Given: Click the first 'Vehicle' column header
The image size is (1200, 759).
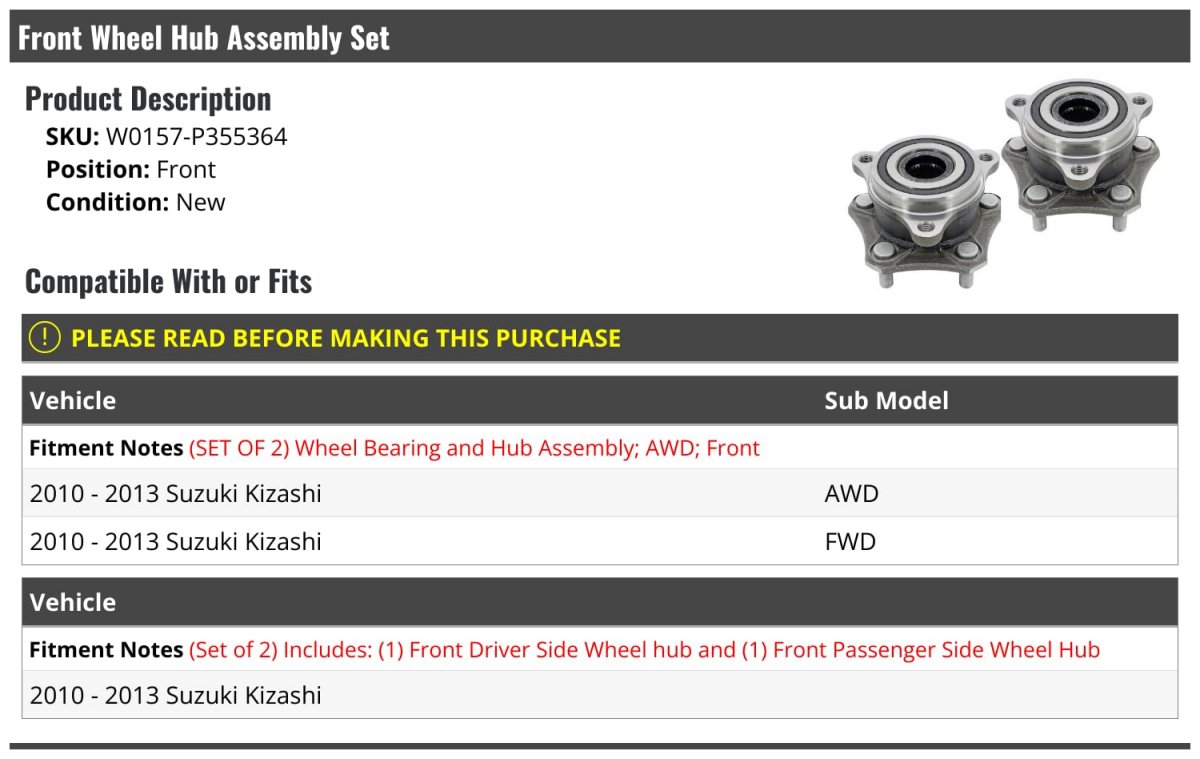Looking at the screenshot, I should click(x=73, y=400).
